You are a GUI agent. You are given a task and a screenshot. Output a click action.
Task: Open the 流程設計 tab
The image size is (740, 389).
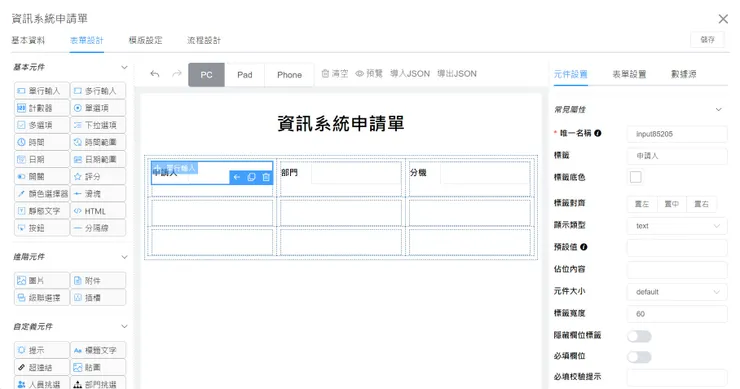[x=204, y=41]
